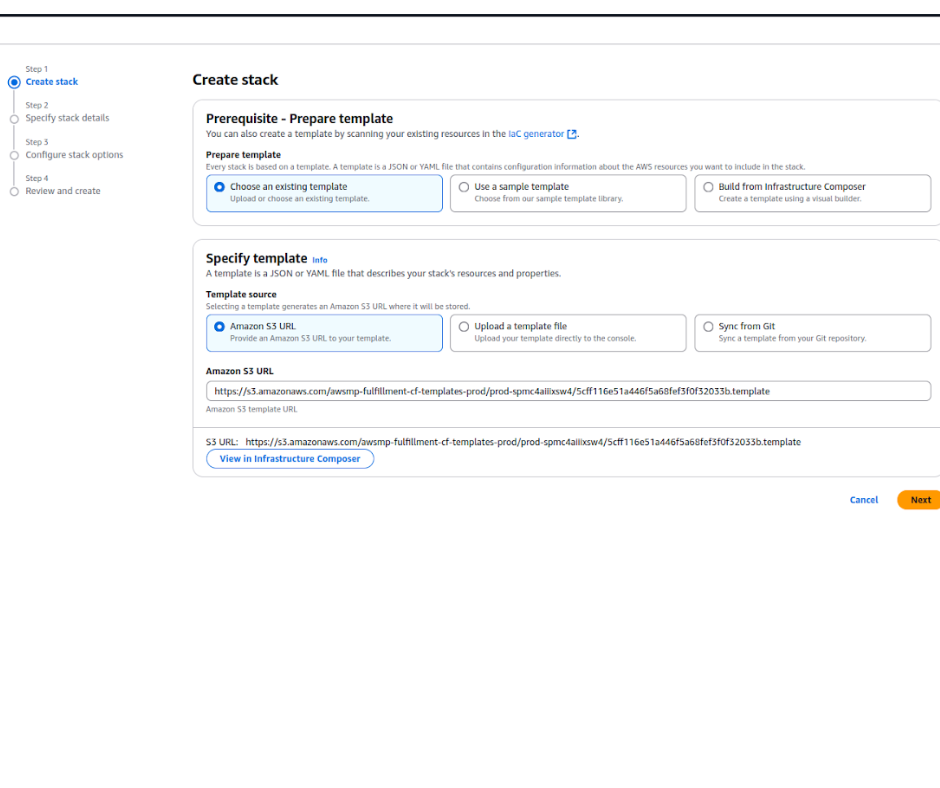Viewport: 940px width, 788px height.
Task: Click the Step 3 circle marker in wizard
Action: point(14,155)
